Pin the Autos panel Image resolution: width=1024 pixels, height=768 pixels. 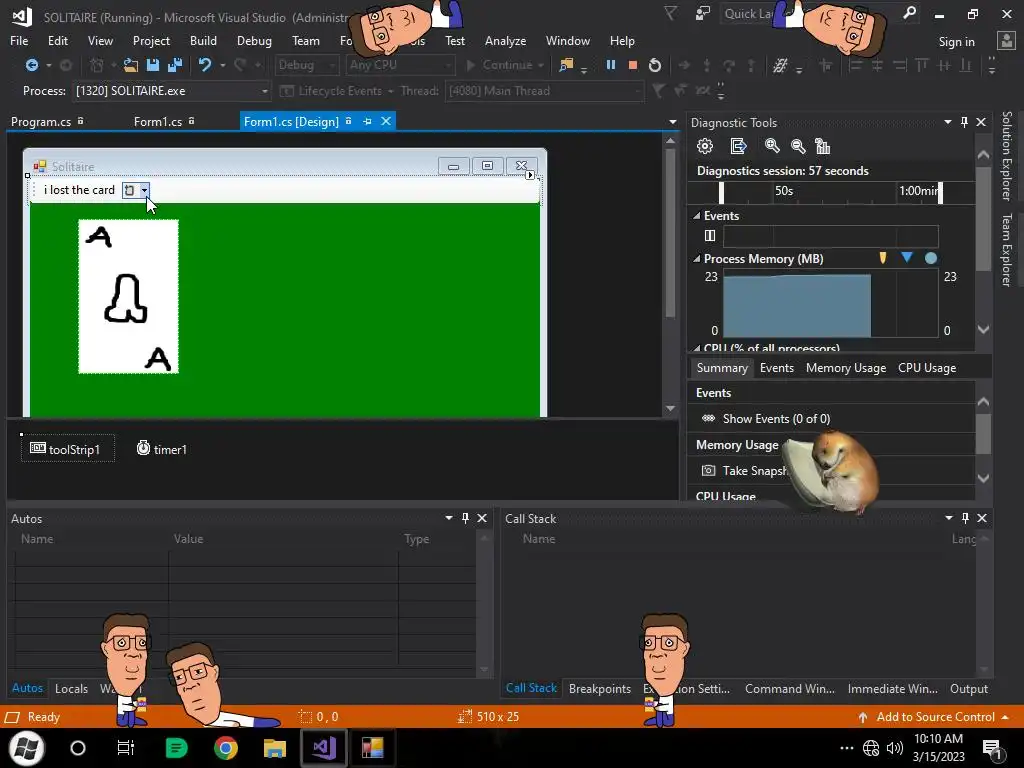tap(466, 518)
